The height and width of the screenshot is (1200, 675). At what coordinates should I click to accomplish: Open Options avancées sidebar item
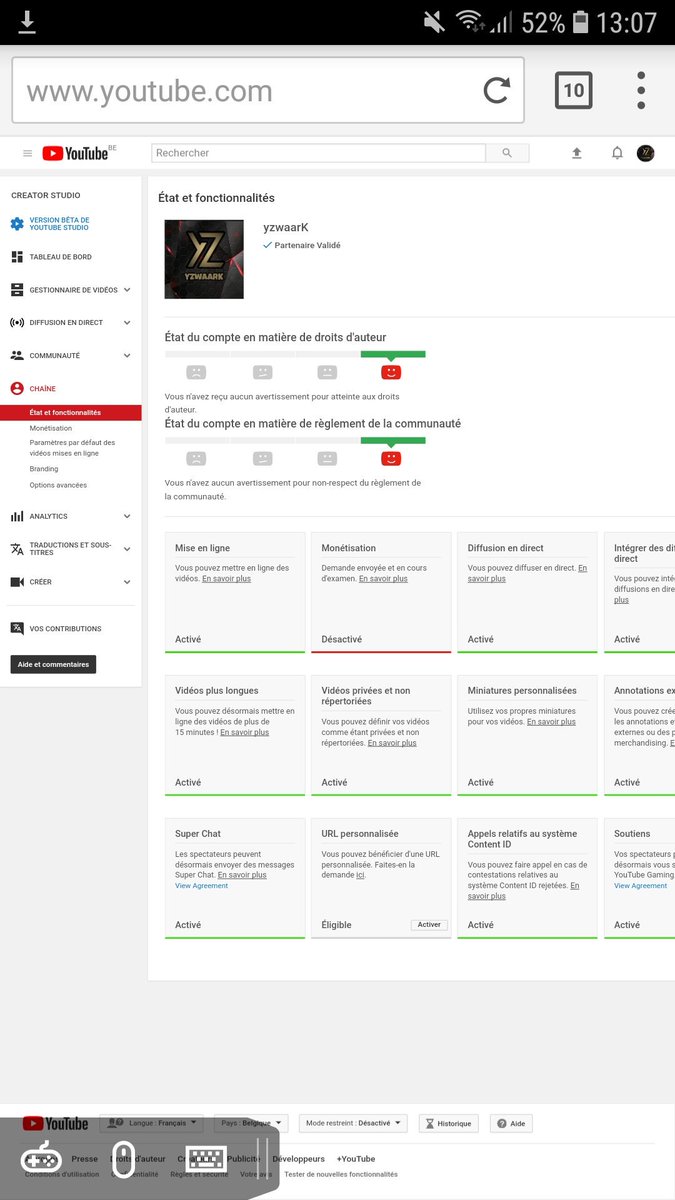click(58, 485)
